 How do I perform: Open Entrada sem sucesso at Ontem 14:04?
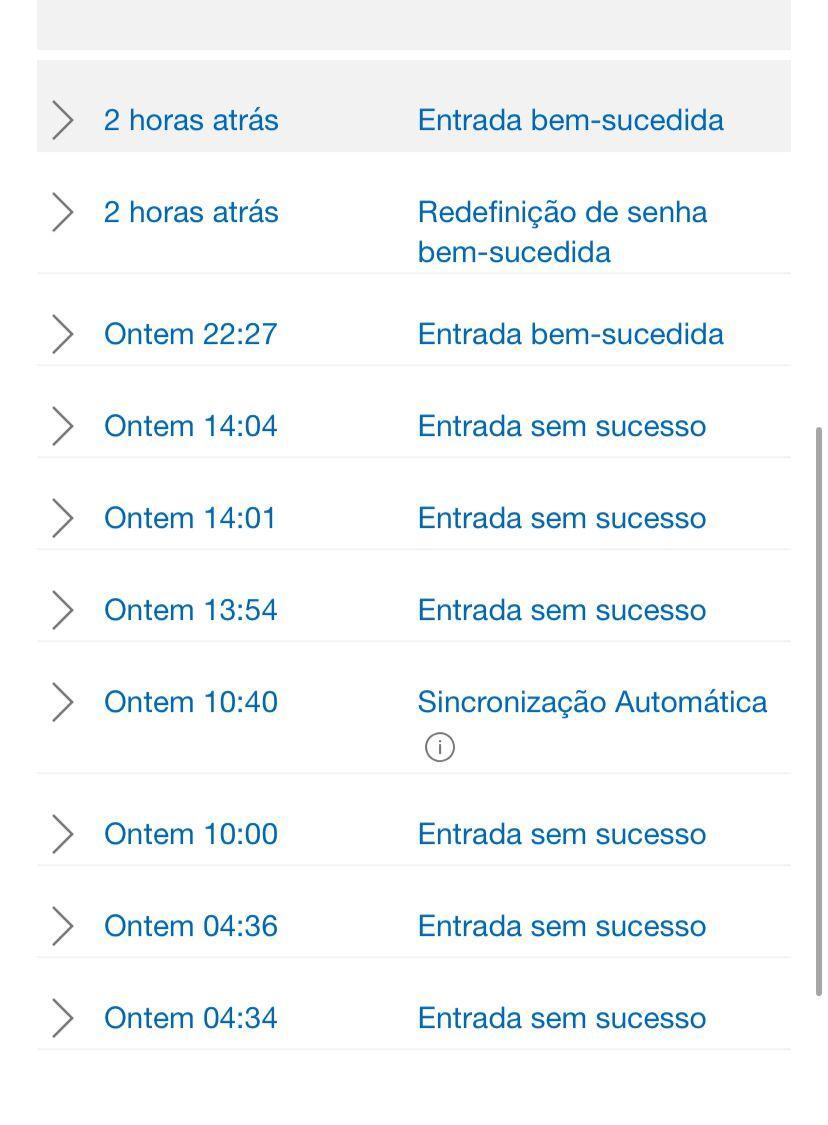(562, 426)
